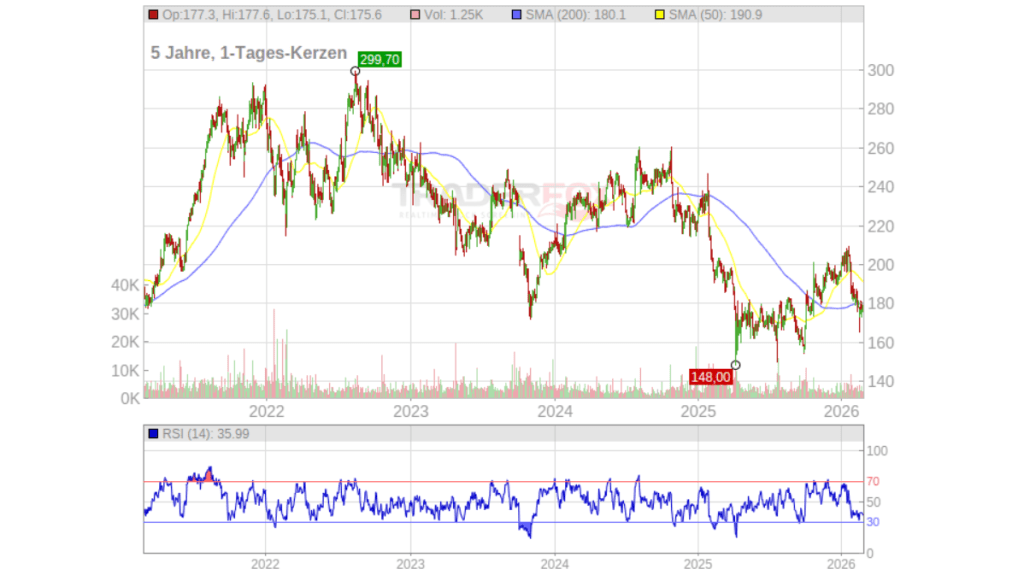Image resolution: width=1024 pixels, height=575 pixels.
Task: Select 2023 on the RSI panel time axis
Action: point(410,562)
